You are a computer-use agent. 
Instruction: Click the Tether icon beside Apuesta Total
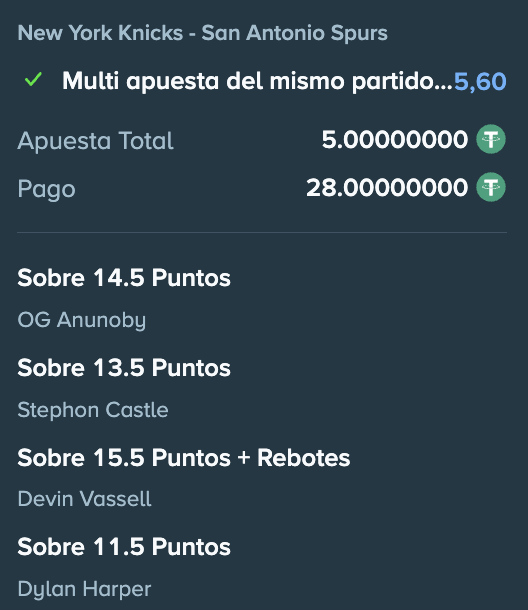point(491,139)
